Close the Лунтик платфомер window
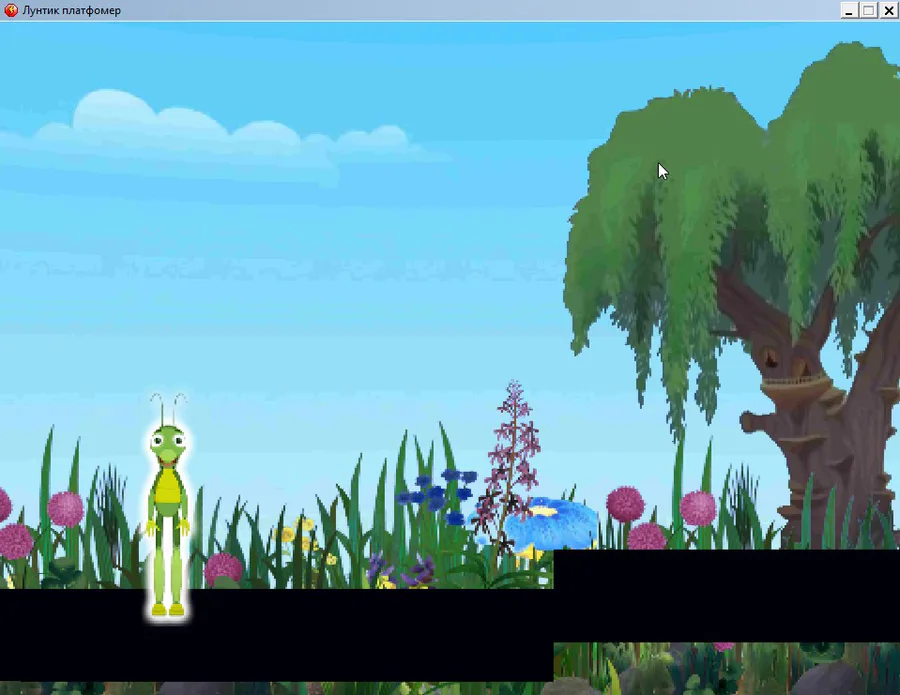Screen dimensions: 900x695 tap(889, 10)
